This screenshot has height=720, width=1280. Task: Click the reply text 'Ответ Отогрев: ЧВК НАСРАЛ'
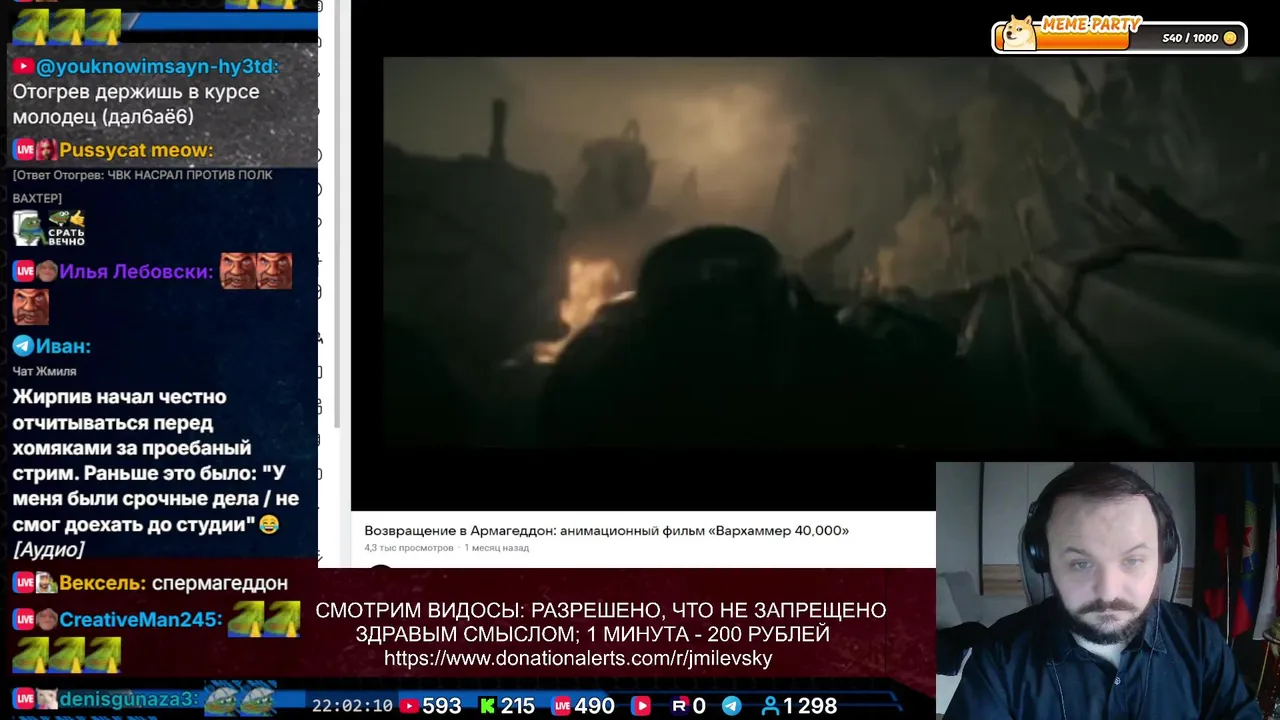(142, 186)
